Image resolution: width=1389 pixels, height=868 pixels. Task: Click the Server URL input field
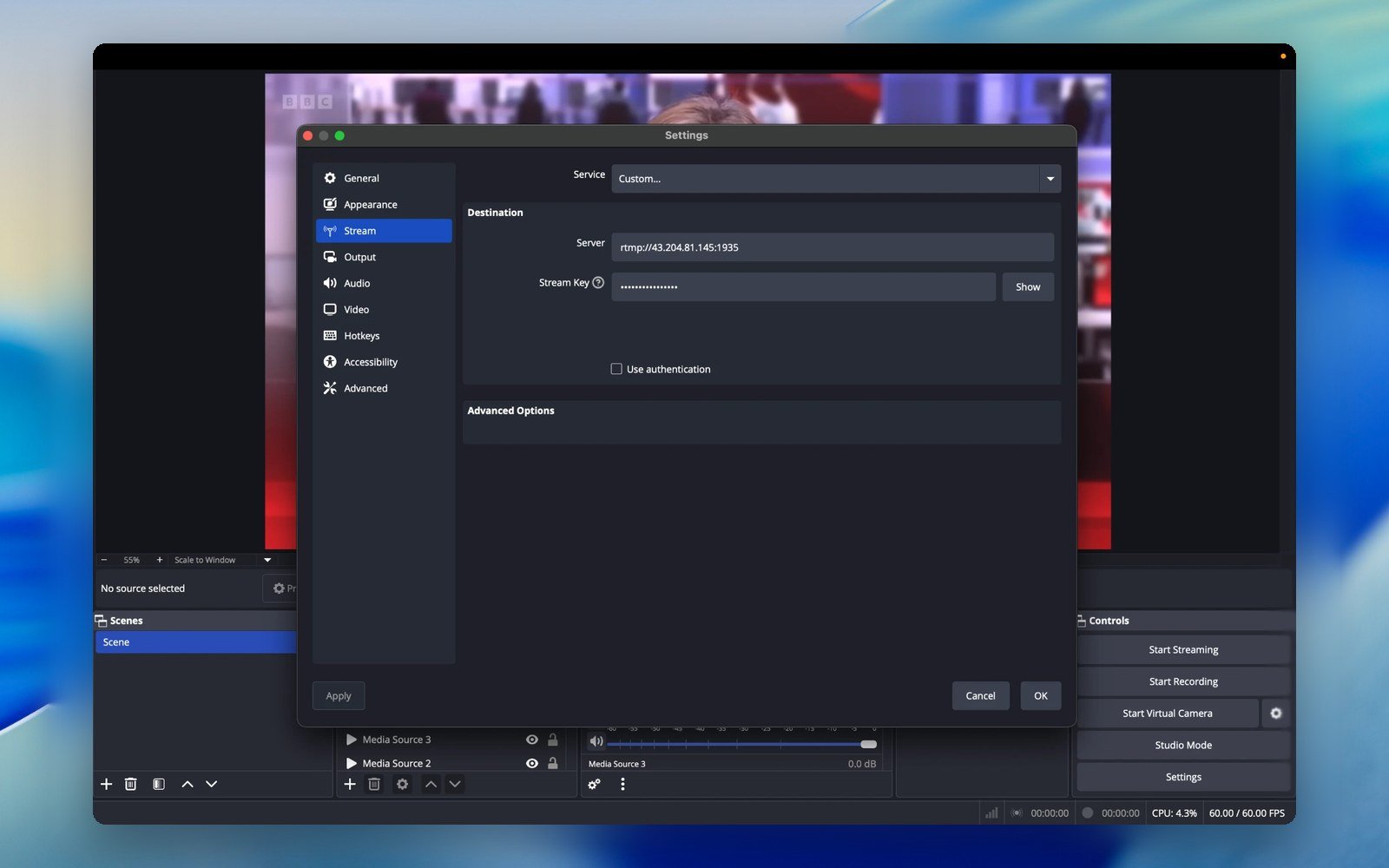[x=833, y=247]
